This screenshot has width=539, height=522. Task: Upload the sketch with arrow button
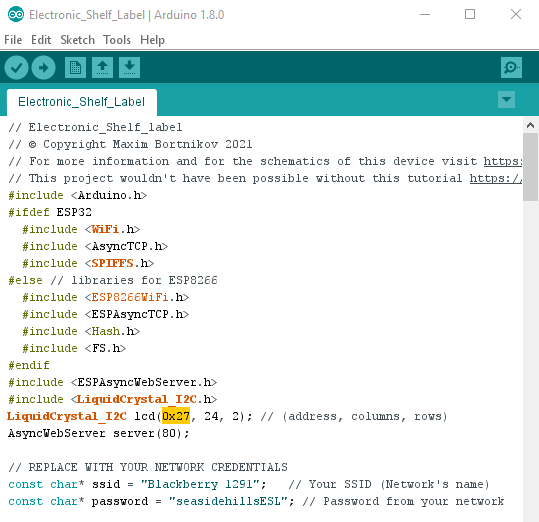(x=43, y=68)
